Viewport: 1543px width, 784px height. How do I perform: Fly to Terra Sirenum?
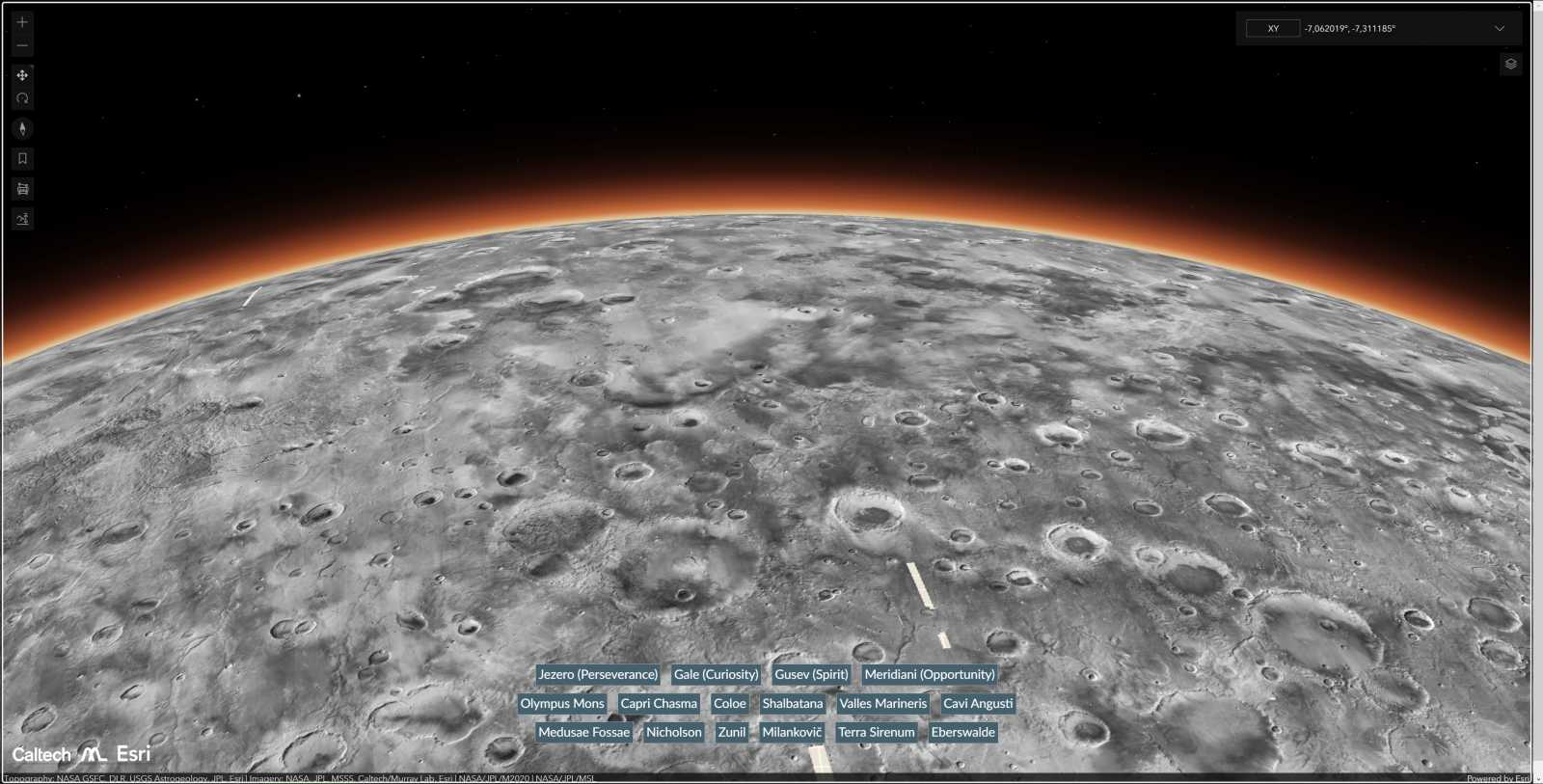(877, 732)
